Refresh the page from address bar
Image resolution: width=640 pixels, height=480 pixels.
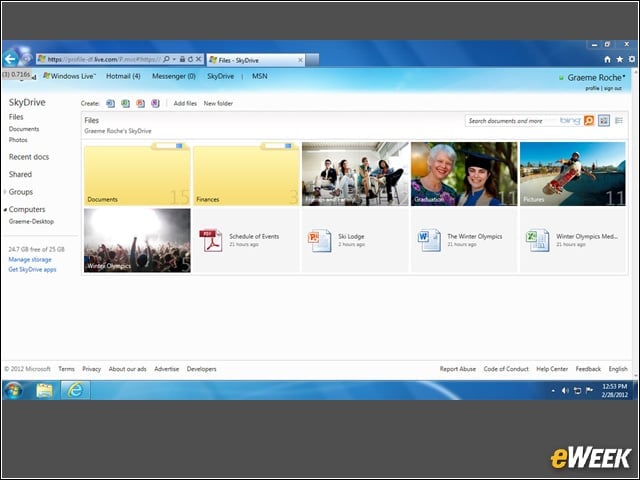[x=190, y=60]
